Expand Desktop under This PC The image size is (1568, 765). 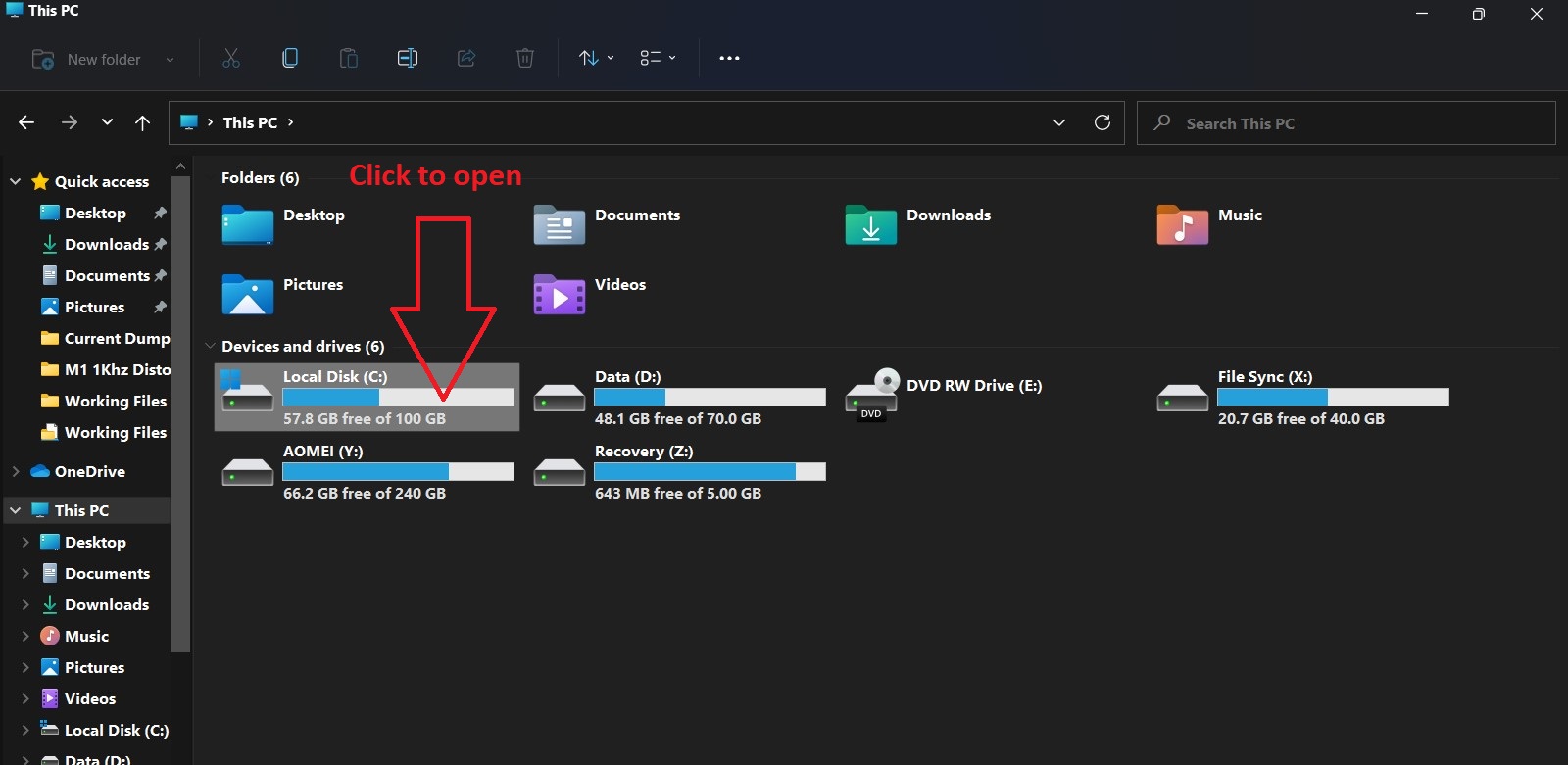click(x=24, y=542)
